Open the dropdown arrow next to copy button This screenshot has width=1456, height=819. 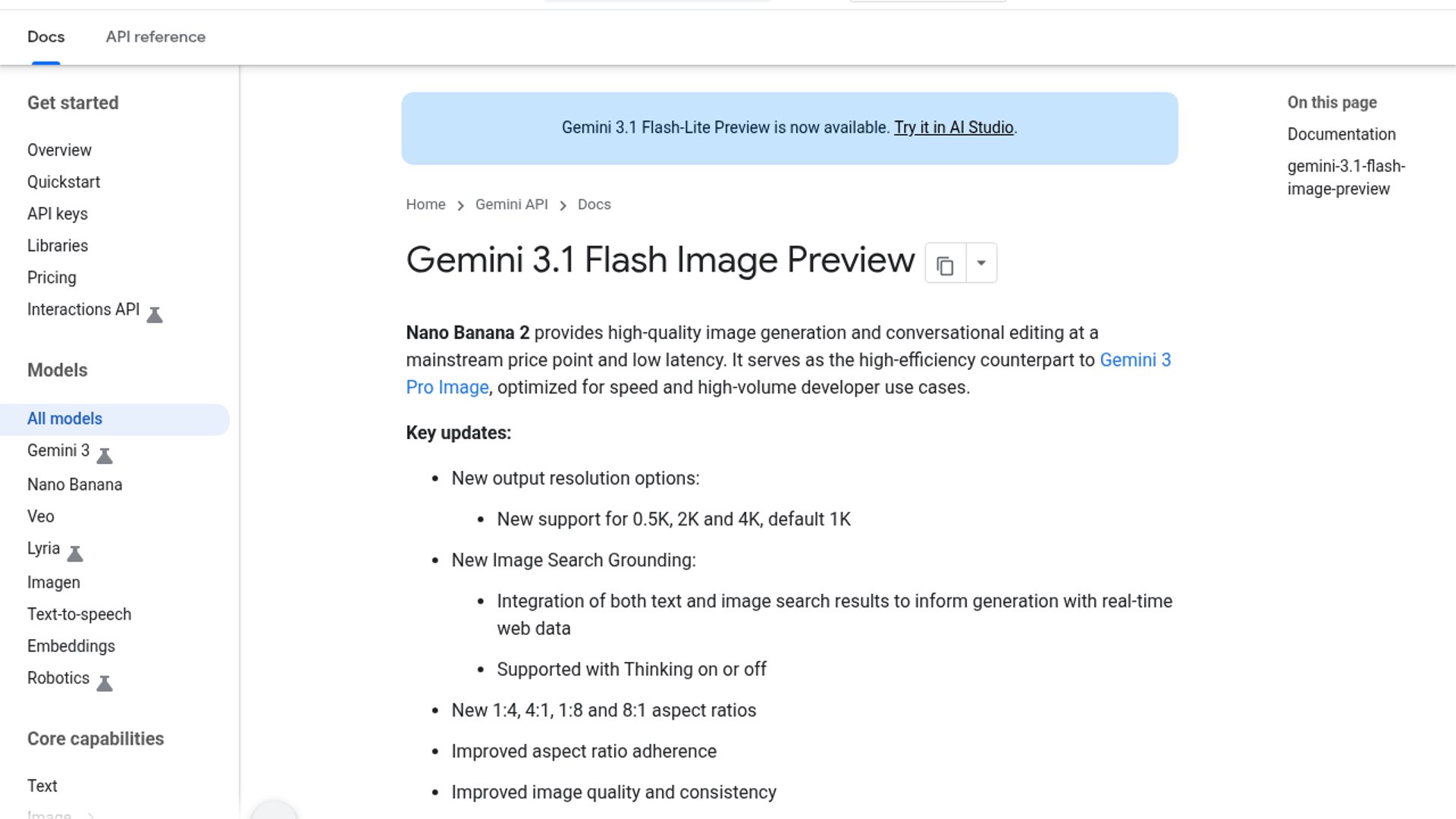coord(981,263)
